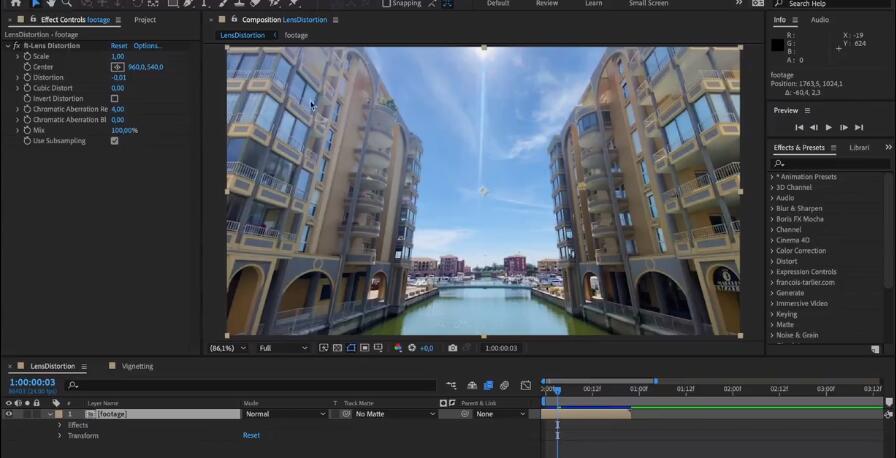896x458 pixels.
Task: Click the Toggle Transparency Grid icon
Action: pyautogui.click(x=337, y=348)
